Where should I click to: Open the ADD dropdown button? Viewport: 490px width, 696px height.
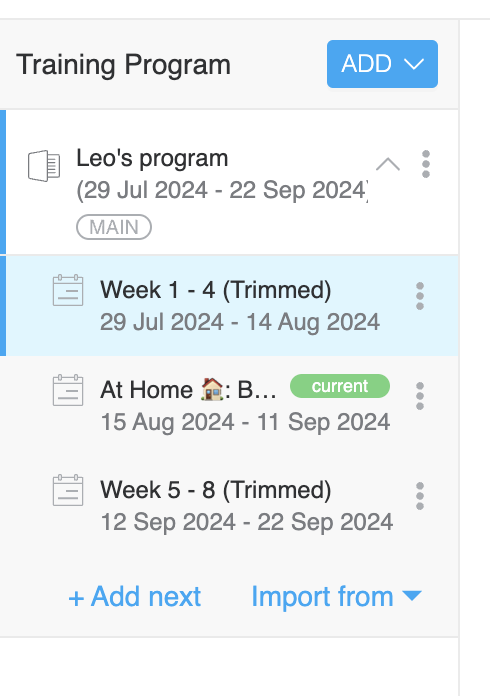pyautogui.click(x=382, y=64)
